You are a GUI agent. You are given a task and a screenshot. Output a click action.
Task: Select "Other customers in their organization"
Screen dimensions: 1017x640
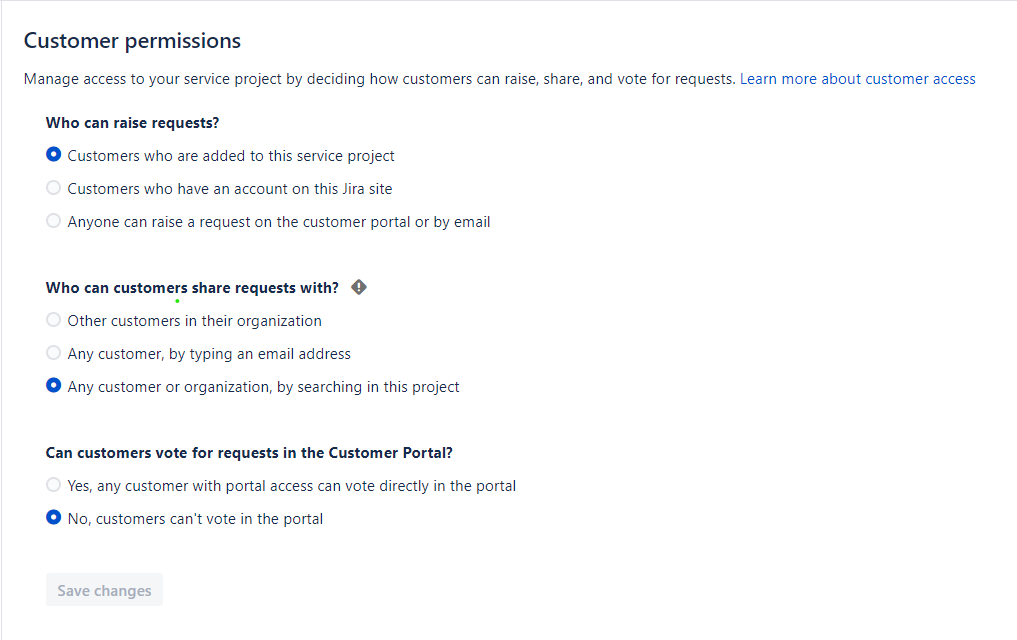tap(53, 319)
